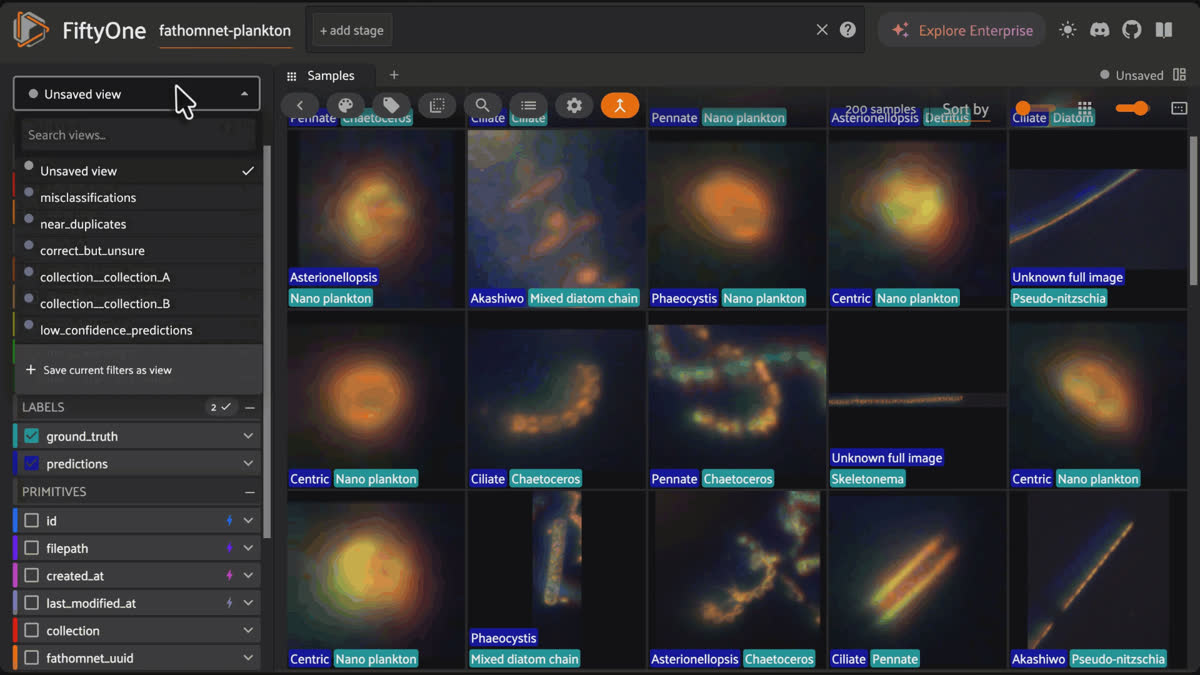Collapse the LABELS group
The image size is (1200, 675).
(x=249, y=407)
